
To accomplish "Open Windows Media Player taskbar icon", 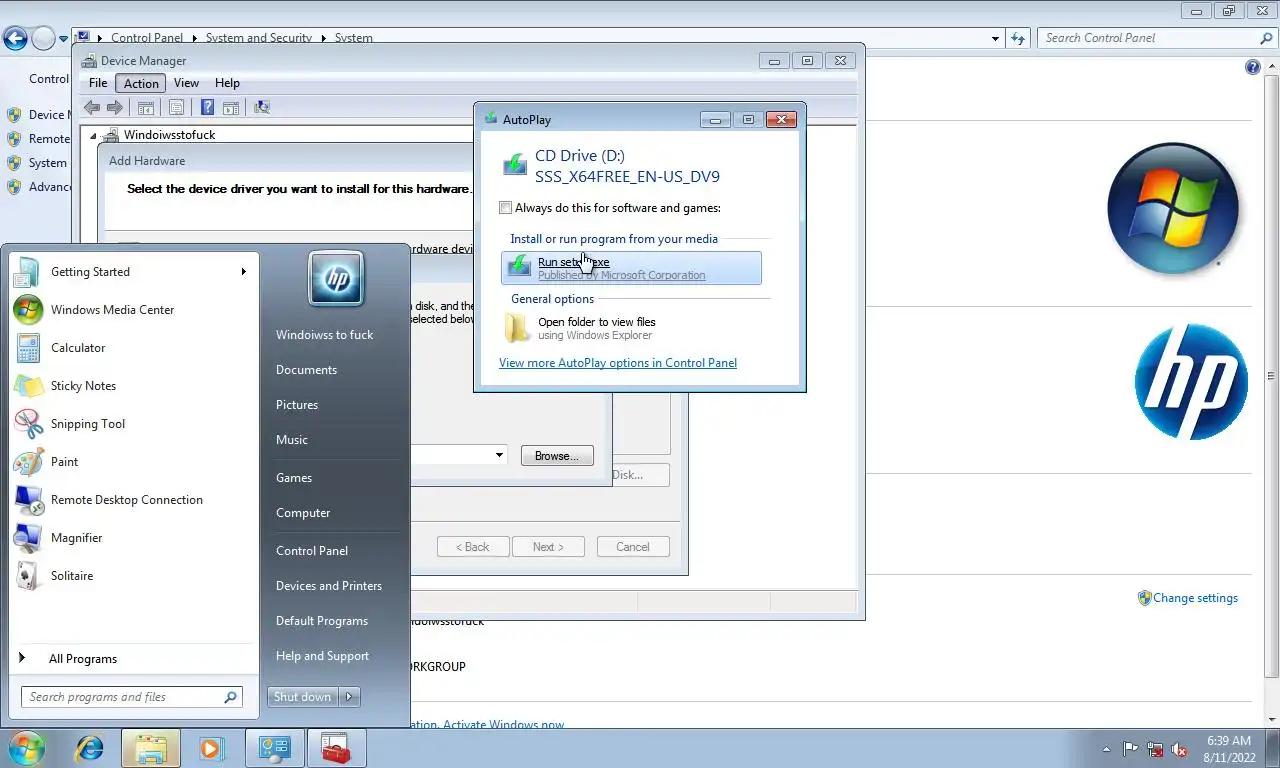I will click(x=211, y=748).
